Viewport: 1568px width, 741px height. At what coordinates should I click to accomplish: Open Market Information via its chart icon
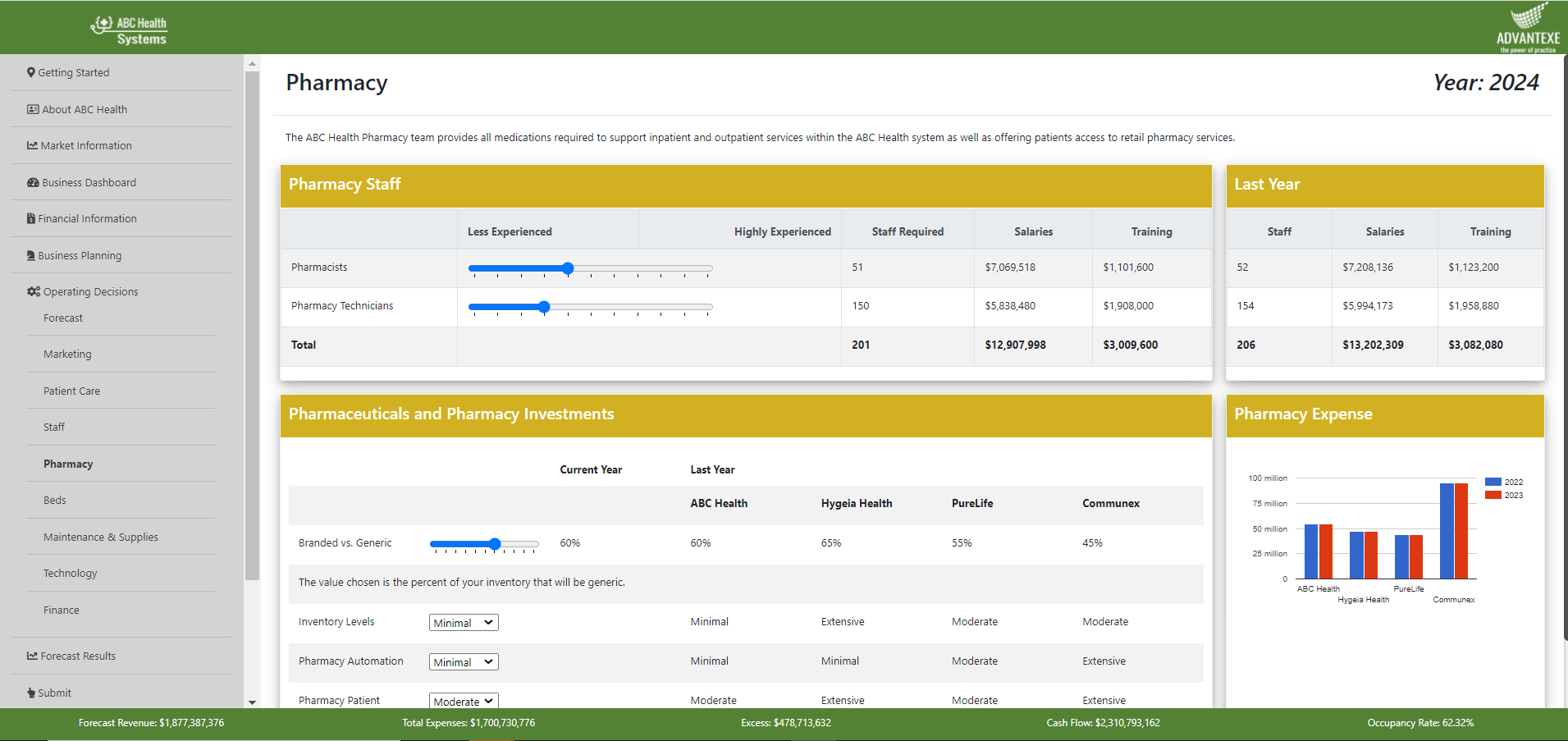click(x=30, y=145)
